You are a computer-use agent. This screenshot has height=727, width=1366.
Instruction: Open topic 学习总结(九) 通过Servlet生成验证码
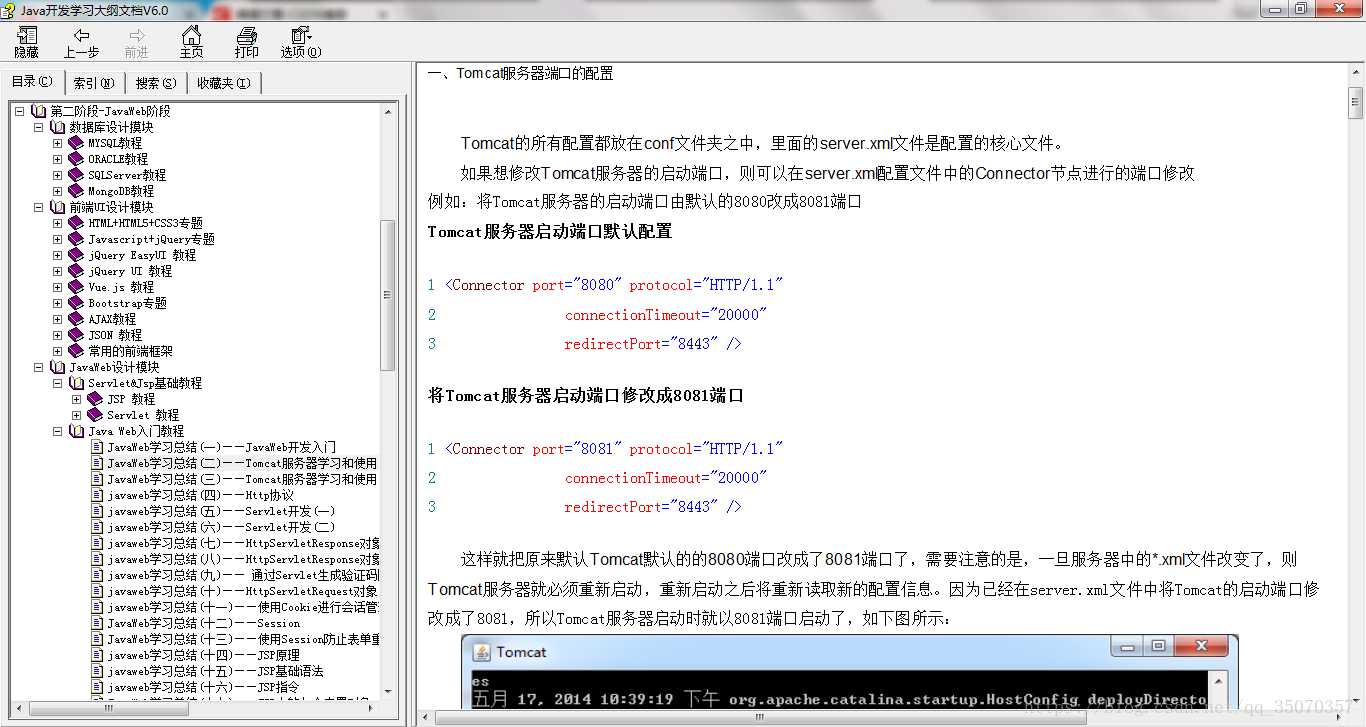click(x=243, y=575)
